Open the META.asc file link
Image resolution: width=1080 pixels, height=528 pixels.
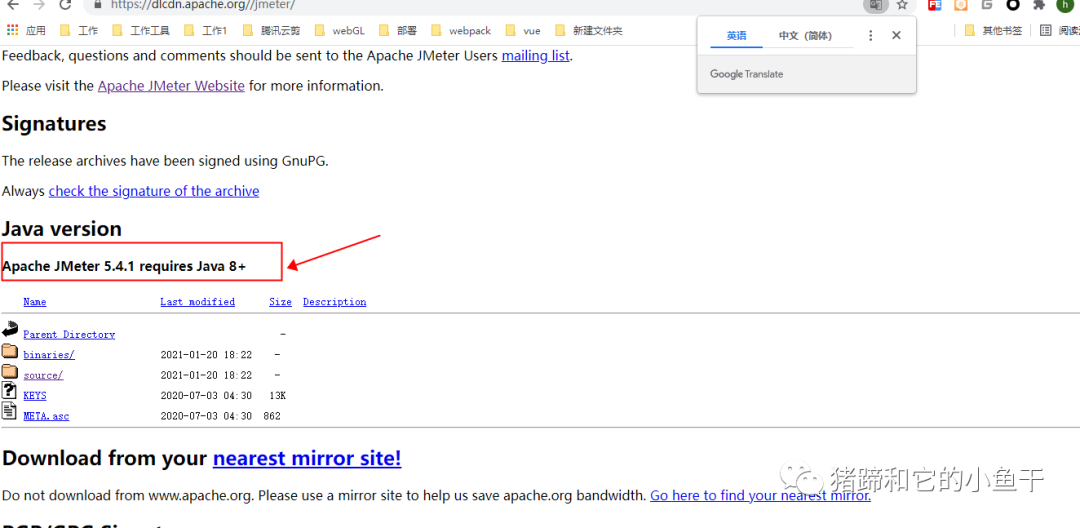(x=46, y=416)
